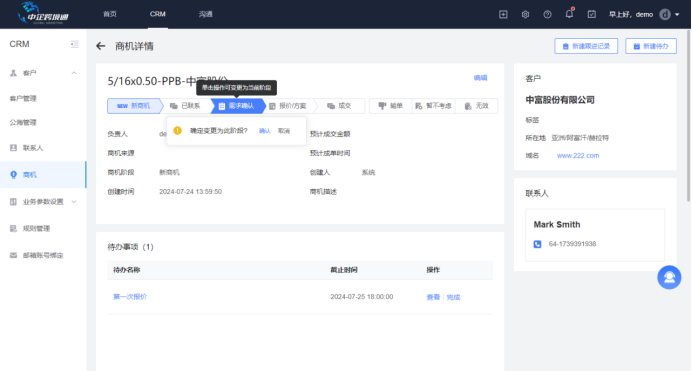
Task: Click the deadline 2024-07-25 18:00:00
Action: pos(361,297)
